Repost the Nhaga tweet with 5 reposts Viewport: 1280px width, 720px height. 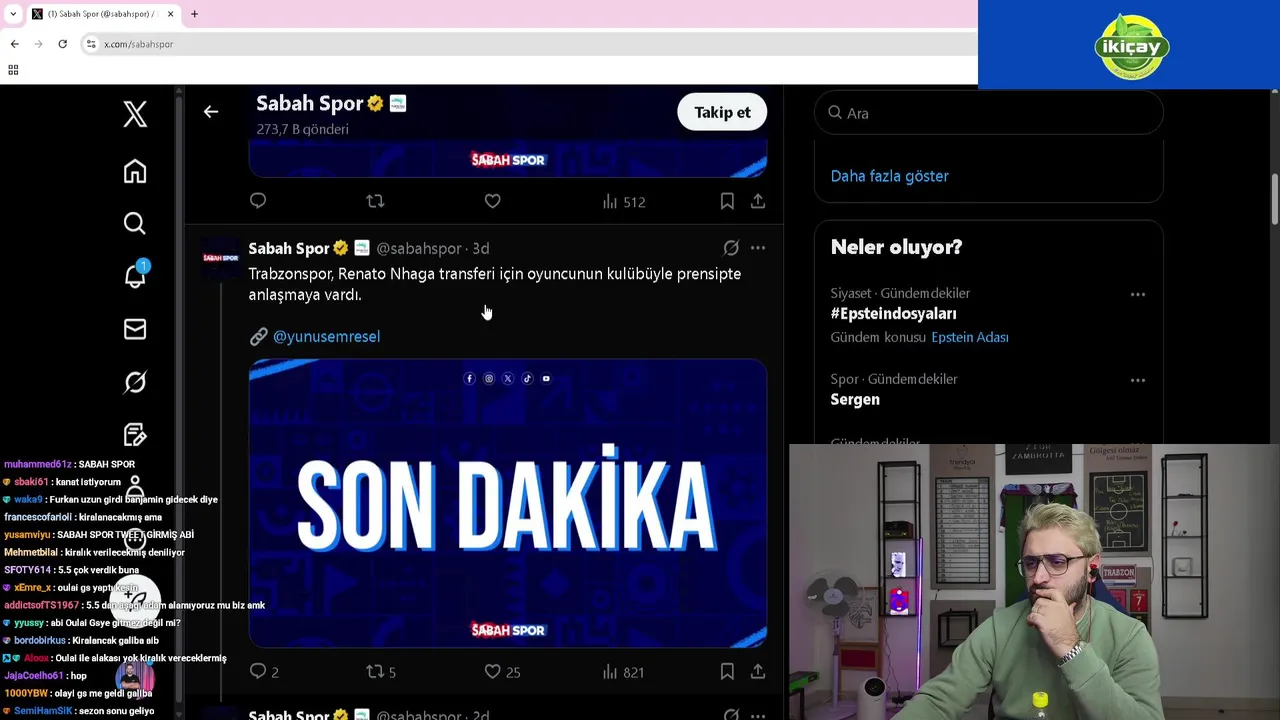click(381, 672)
